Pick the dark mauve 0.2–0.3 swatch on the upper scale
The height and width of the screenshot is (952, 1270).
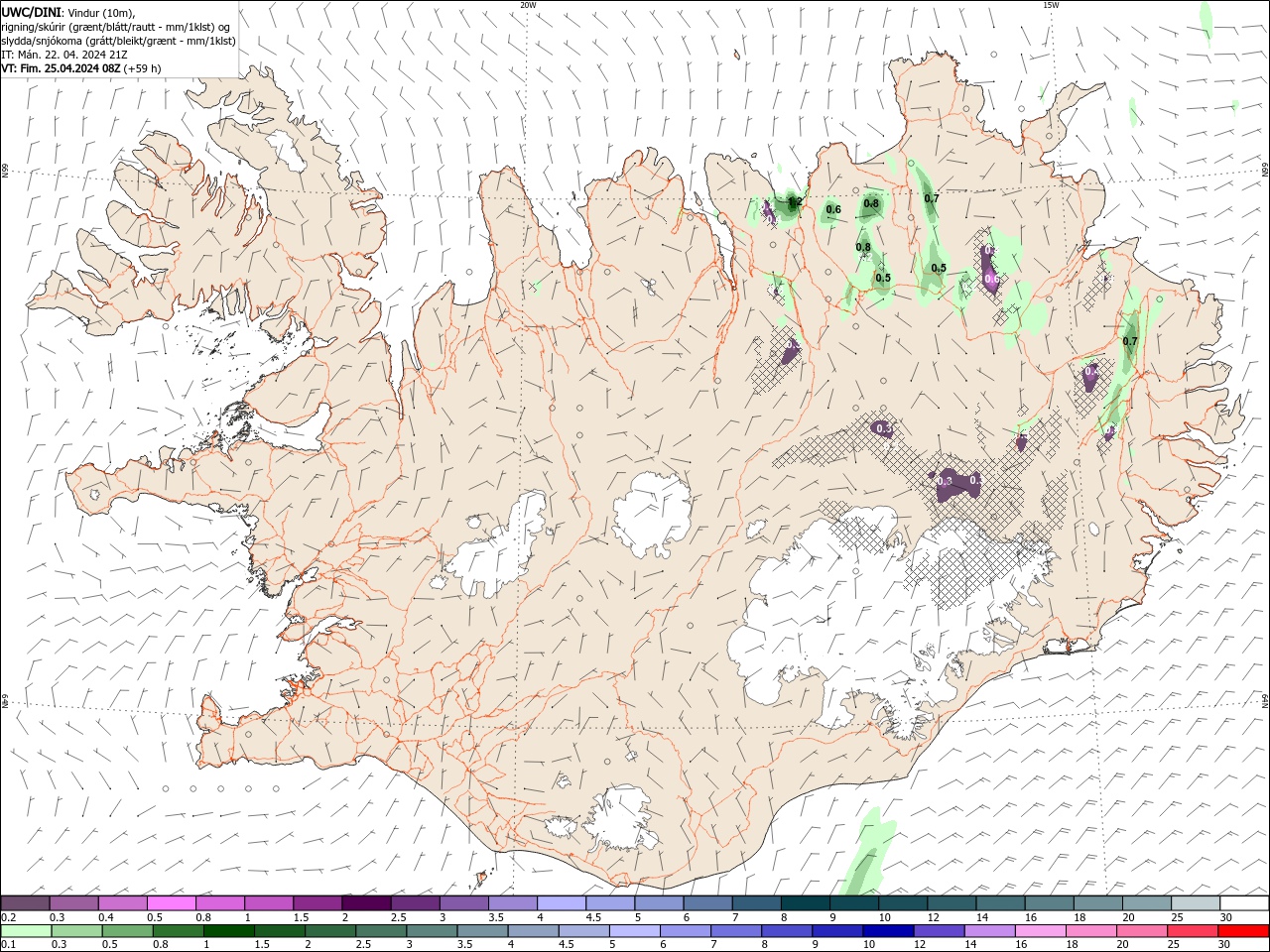click(25, 903)
